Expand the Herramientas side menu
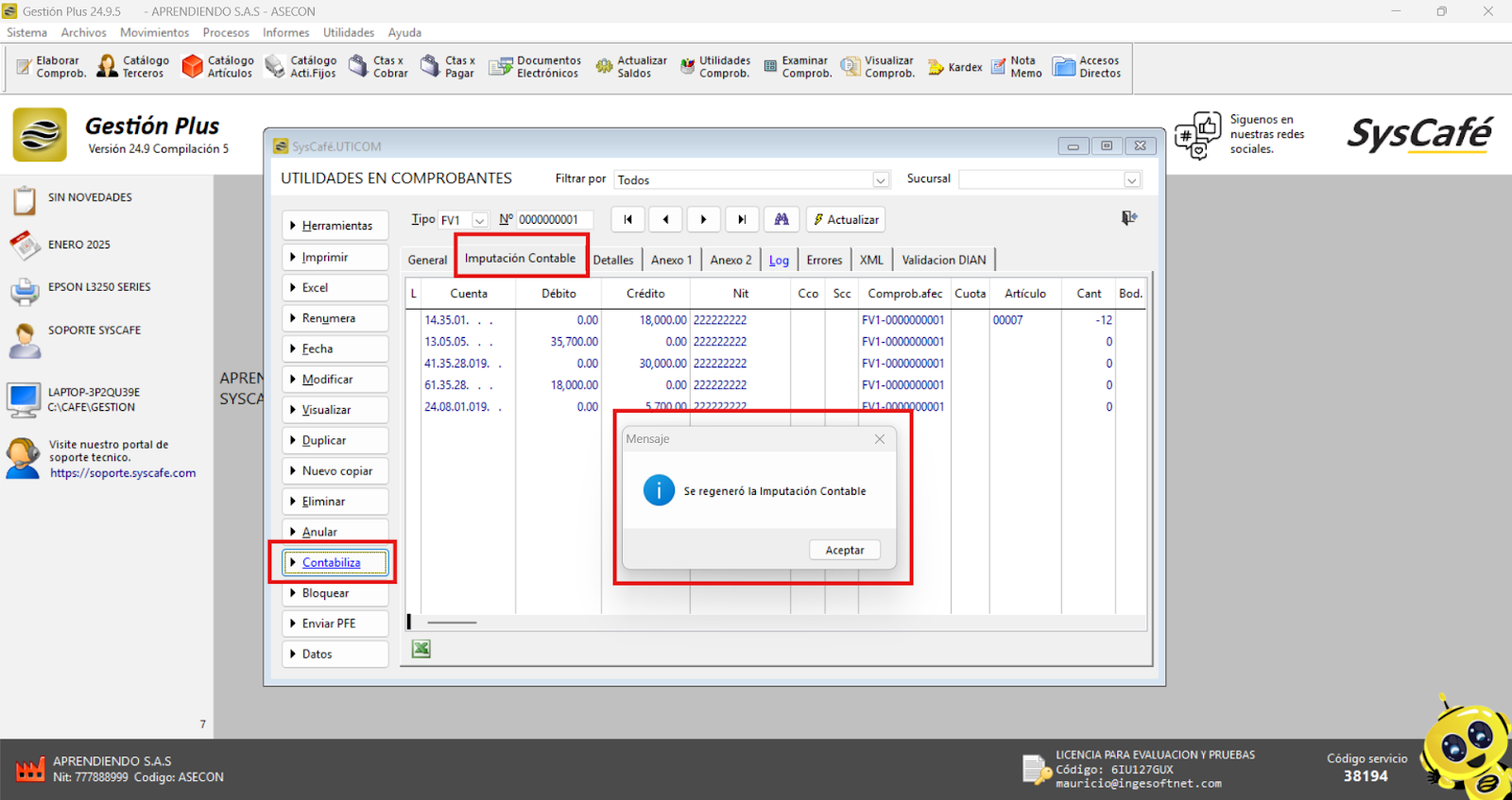Image resolution: width=1512 pixels, height=800 pixels. pos(335,226)
